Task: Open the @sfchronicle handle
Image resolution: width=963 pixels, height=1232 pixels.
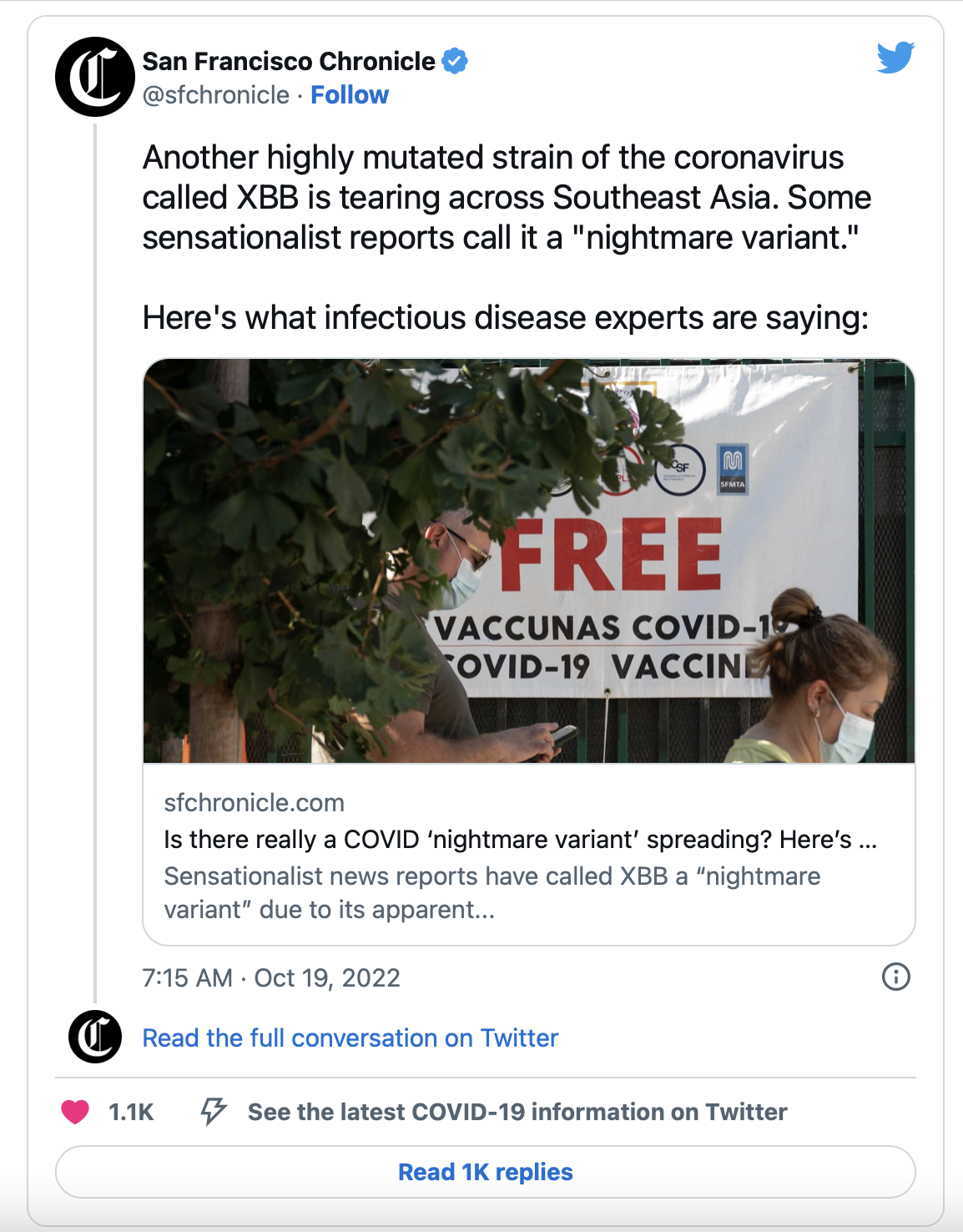Action: 216,95
